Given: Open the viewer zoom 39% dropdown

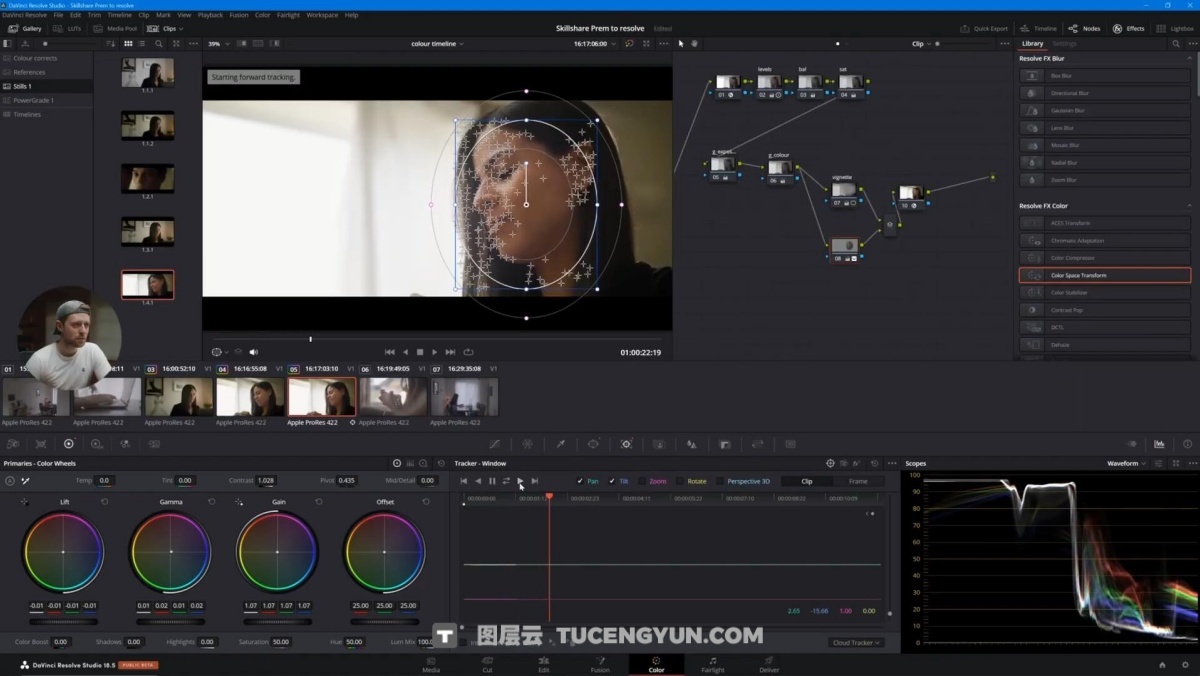Looking at the screenshot, I should click(x=217, y=44).
